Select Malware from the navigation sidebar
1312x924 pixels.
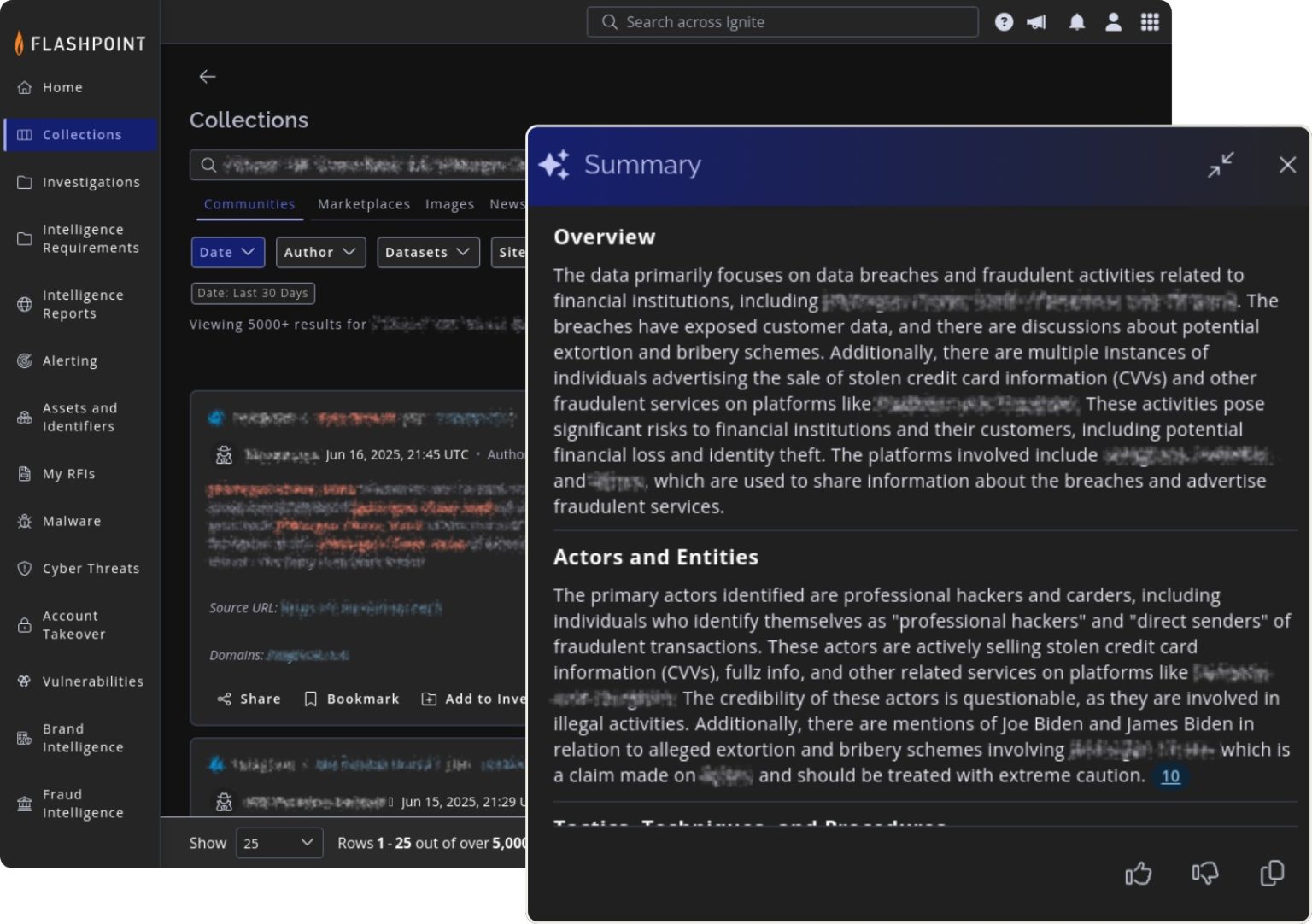click(71, 521)
